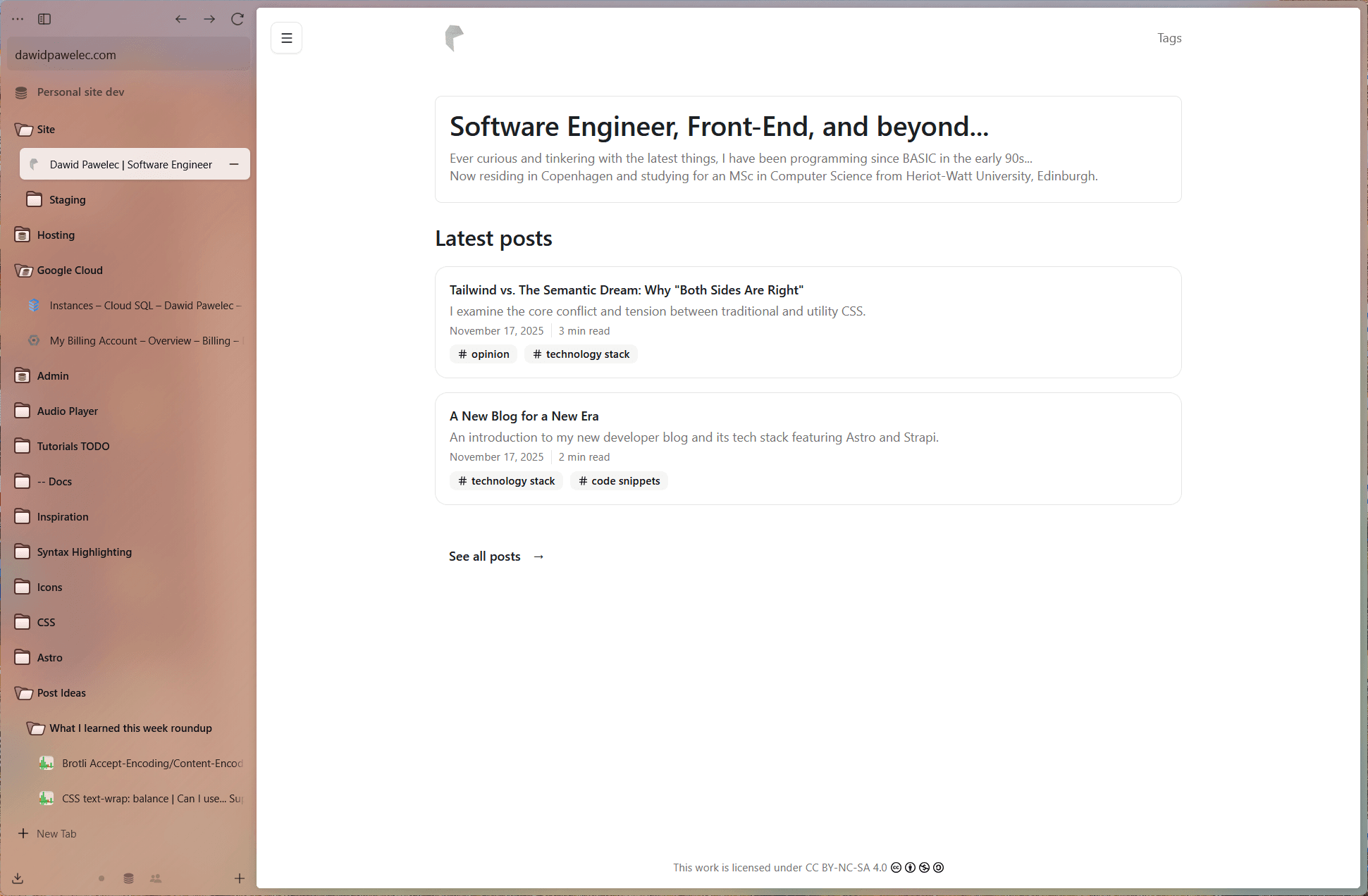Viewport: 1368px width, 896px height.
Task: Open the library icon in the bottom bar
Action: 128,878
